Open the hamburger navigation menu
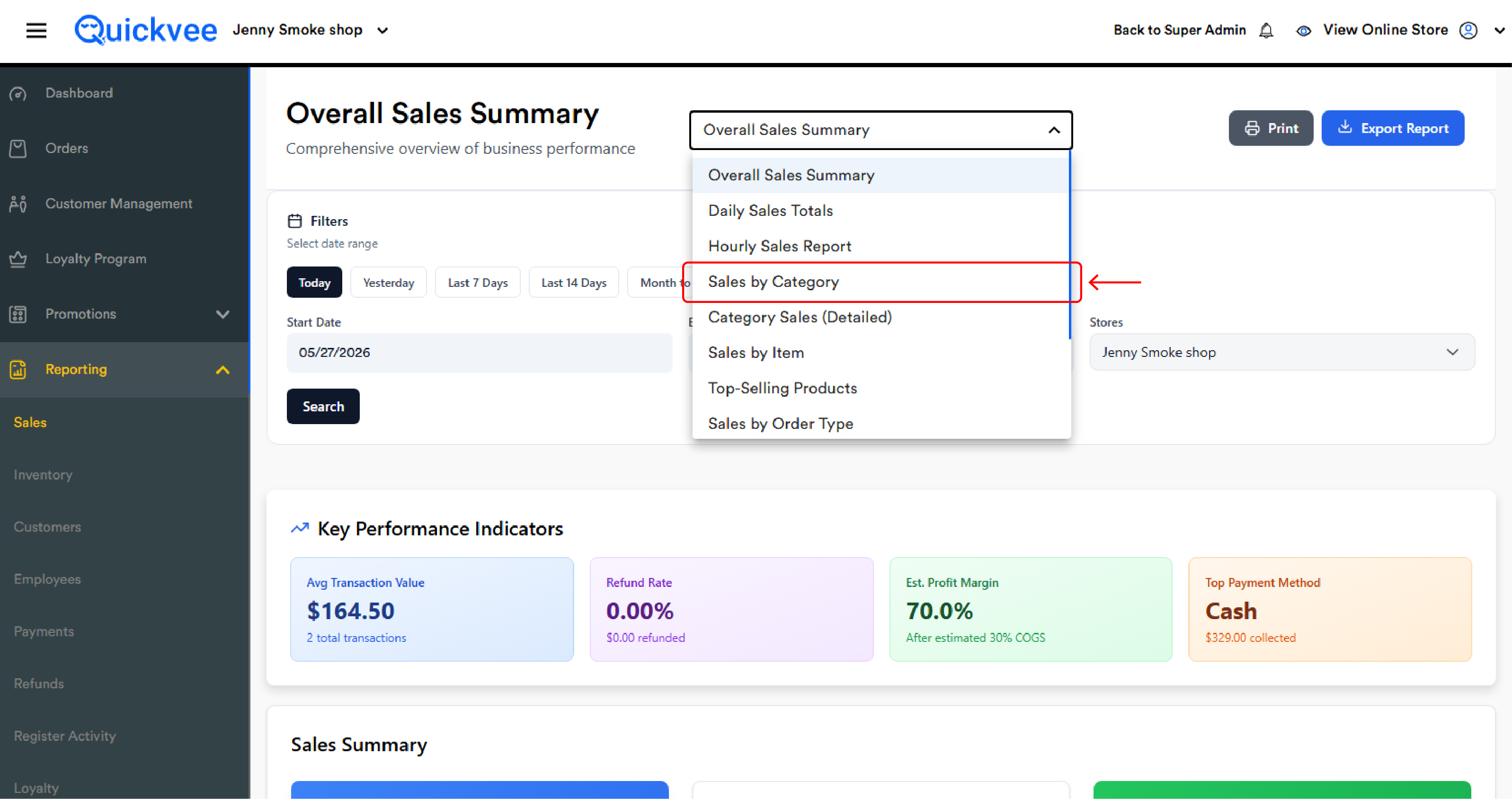This screenshot has height=799, width=1512. pos(36,30)
